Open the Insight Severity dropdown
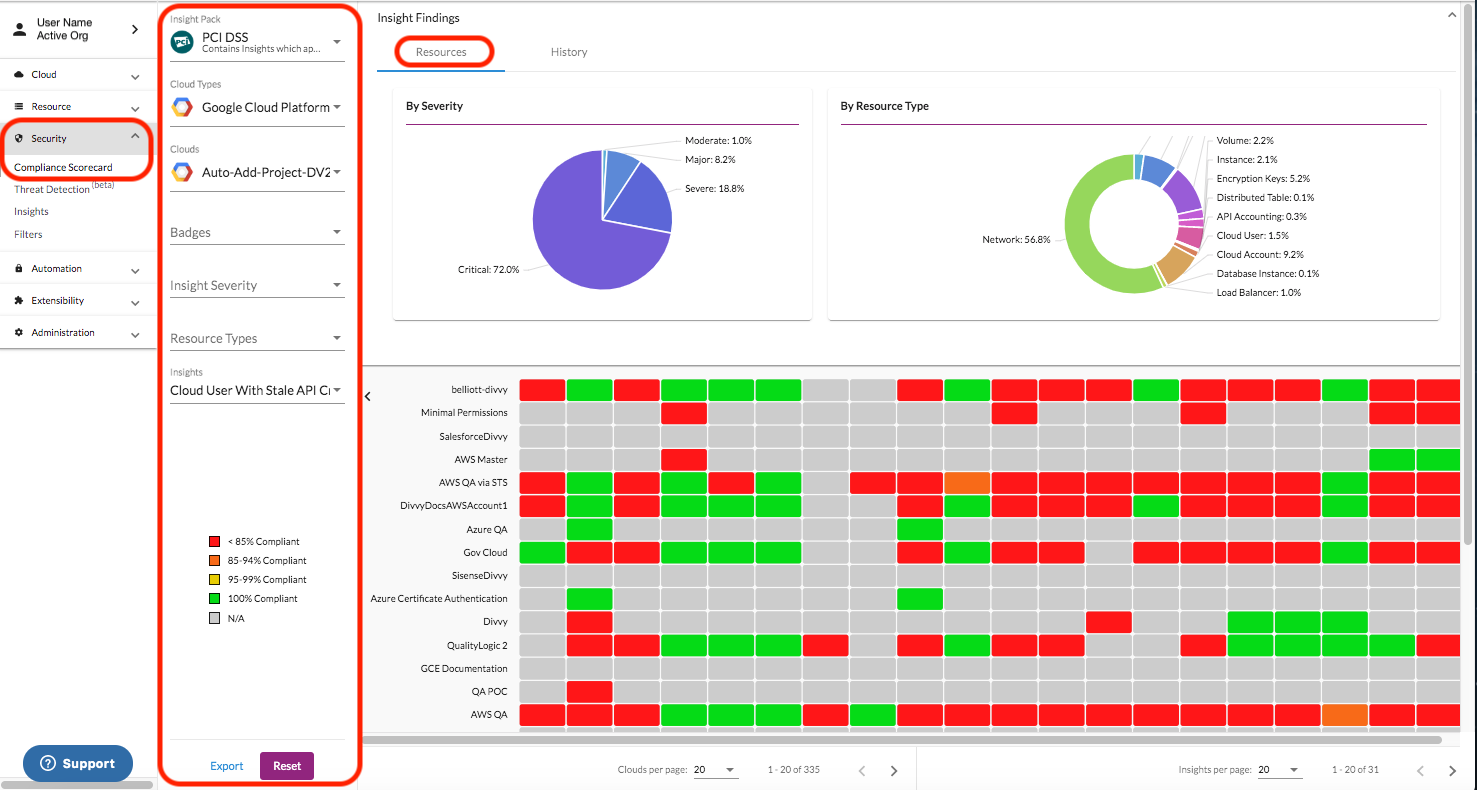 [257, 285]
